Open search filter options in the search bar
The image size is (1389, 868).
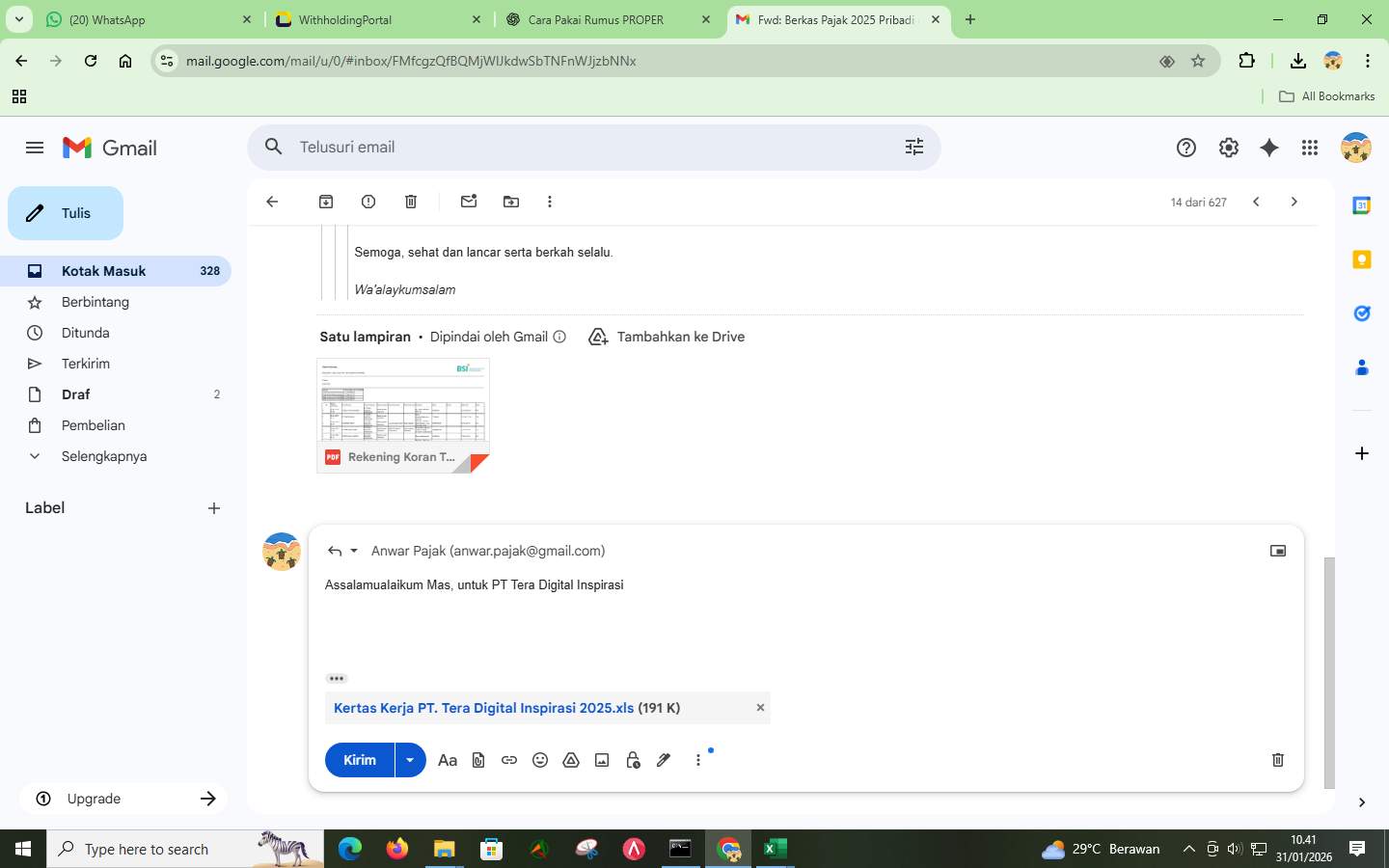click(912, 147)
